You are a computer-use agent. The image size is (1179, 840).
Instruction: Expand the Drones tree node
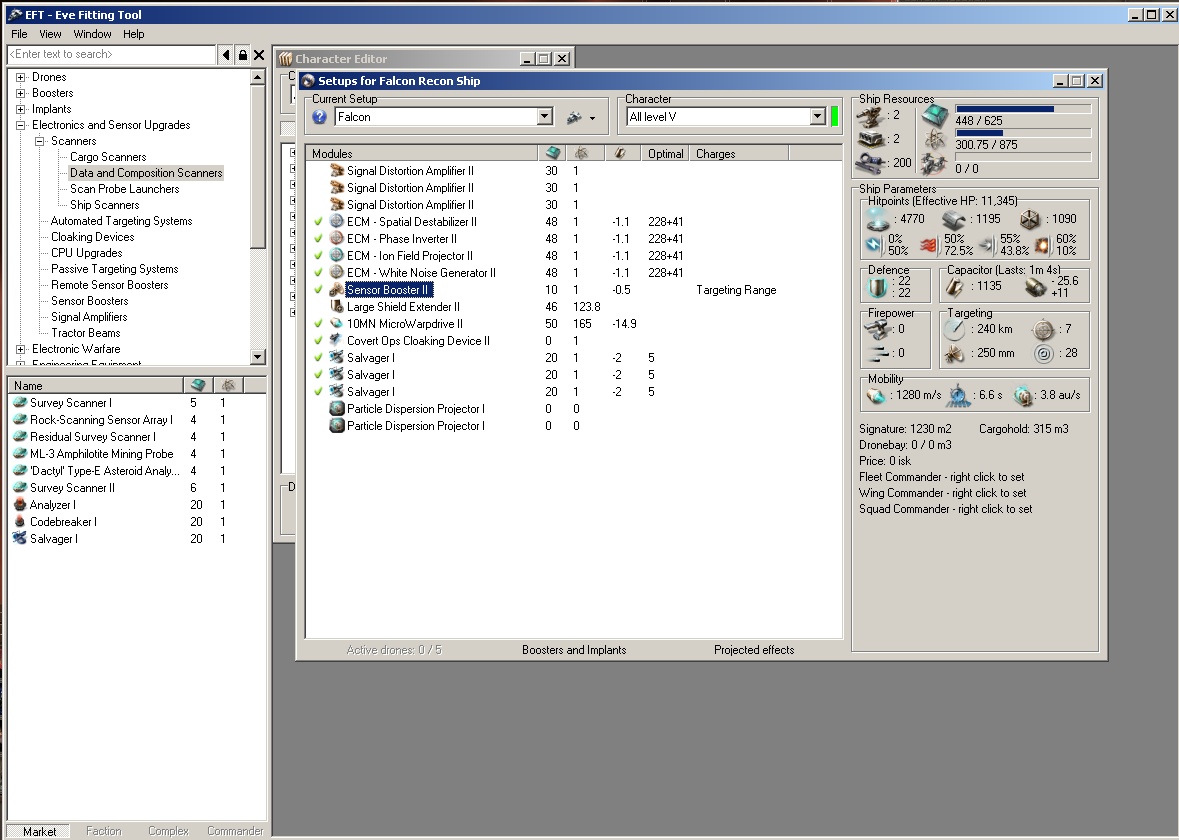pyautogui.click(x=21, y=77)
